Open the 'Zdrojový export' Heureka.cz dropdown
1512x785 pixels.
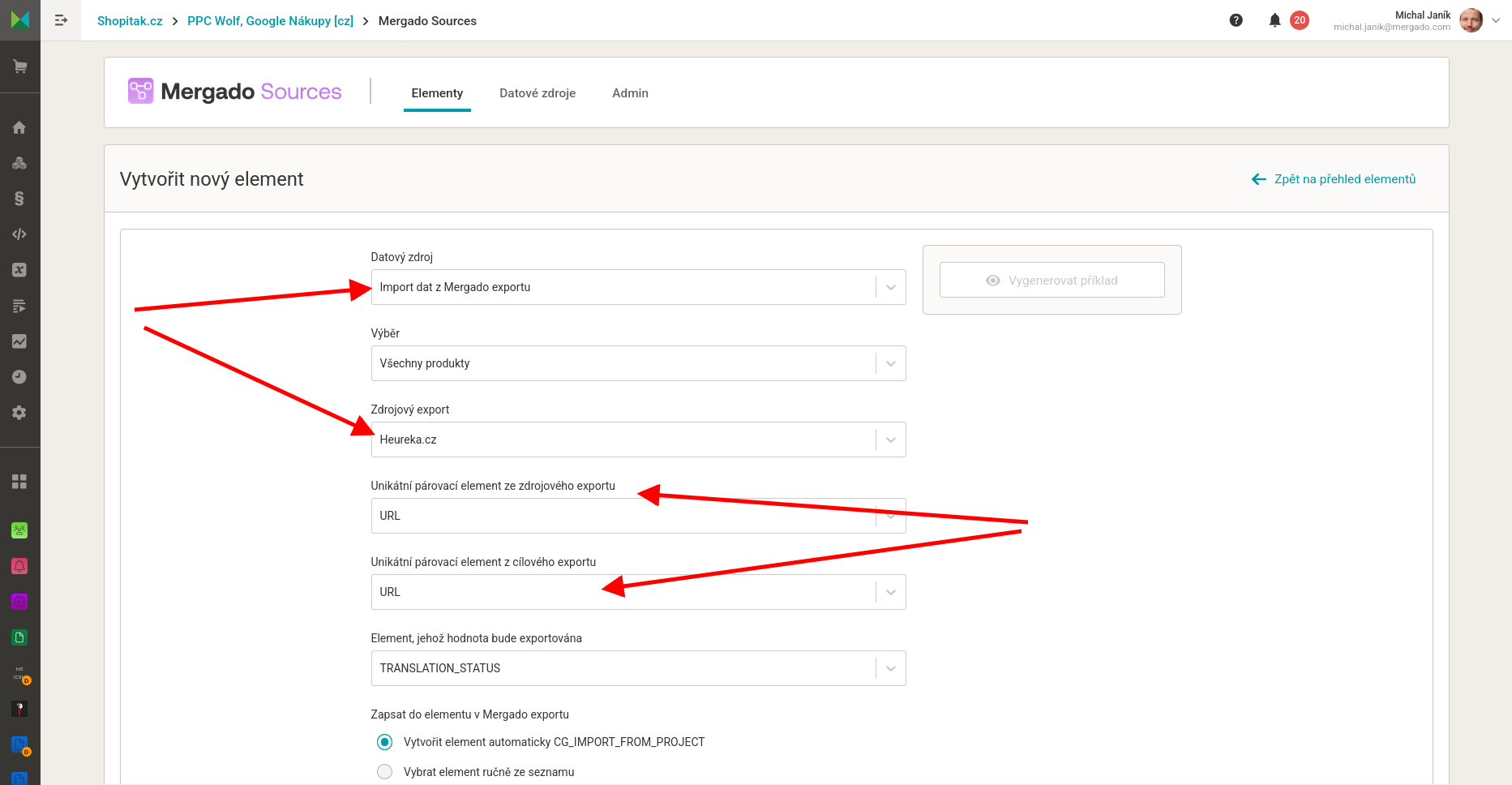pos(637,440)
